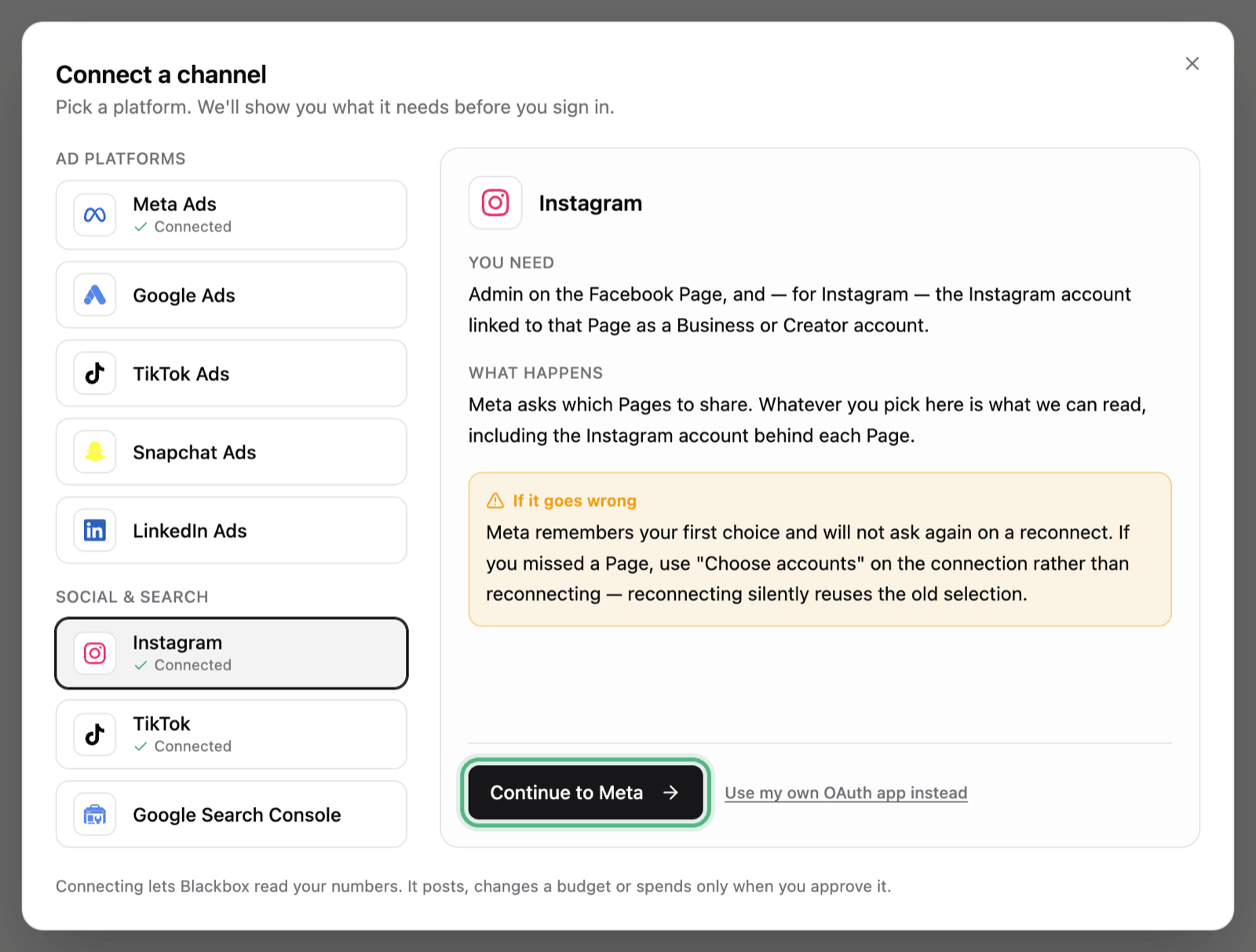Click the checkmark next to Meta Ads Connected
Viewport: 1256px width, 952px height.
point(141,227)
